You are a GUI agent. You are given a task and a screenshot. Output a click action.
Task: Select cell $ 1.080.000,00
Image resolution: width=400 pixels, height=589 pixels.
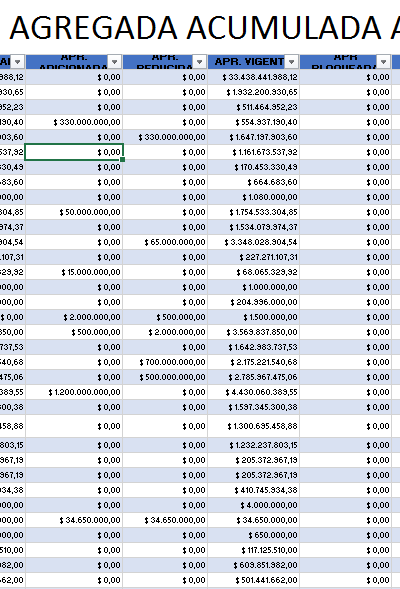click(254, 197)
